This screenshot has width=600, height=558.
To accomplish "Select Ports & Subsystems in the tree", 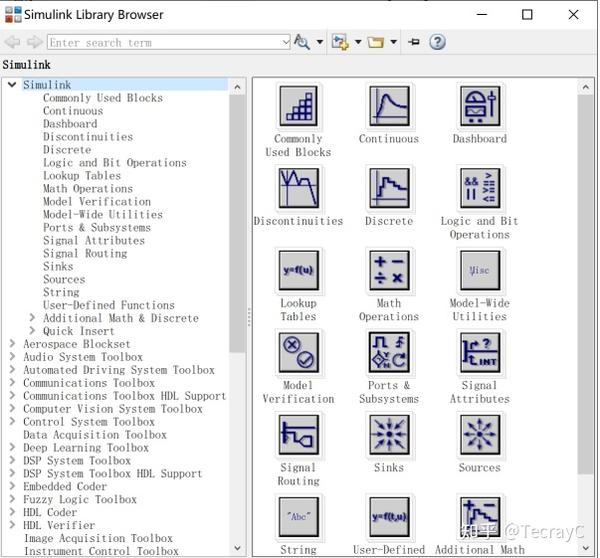I will pos(97,227).
